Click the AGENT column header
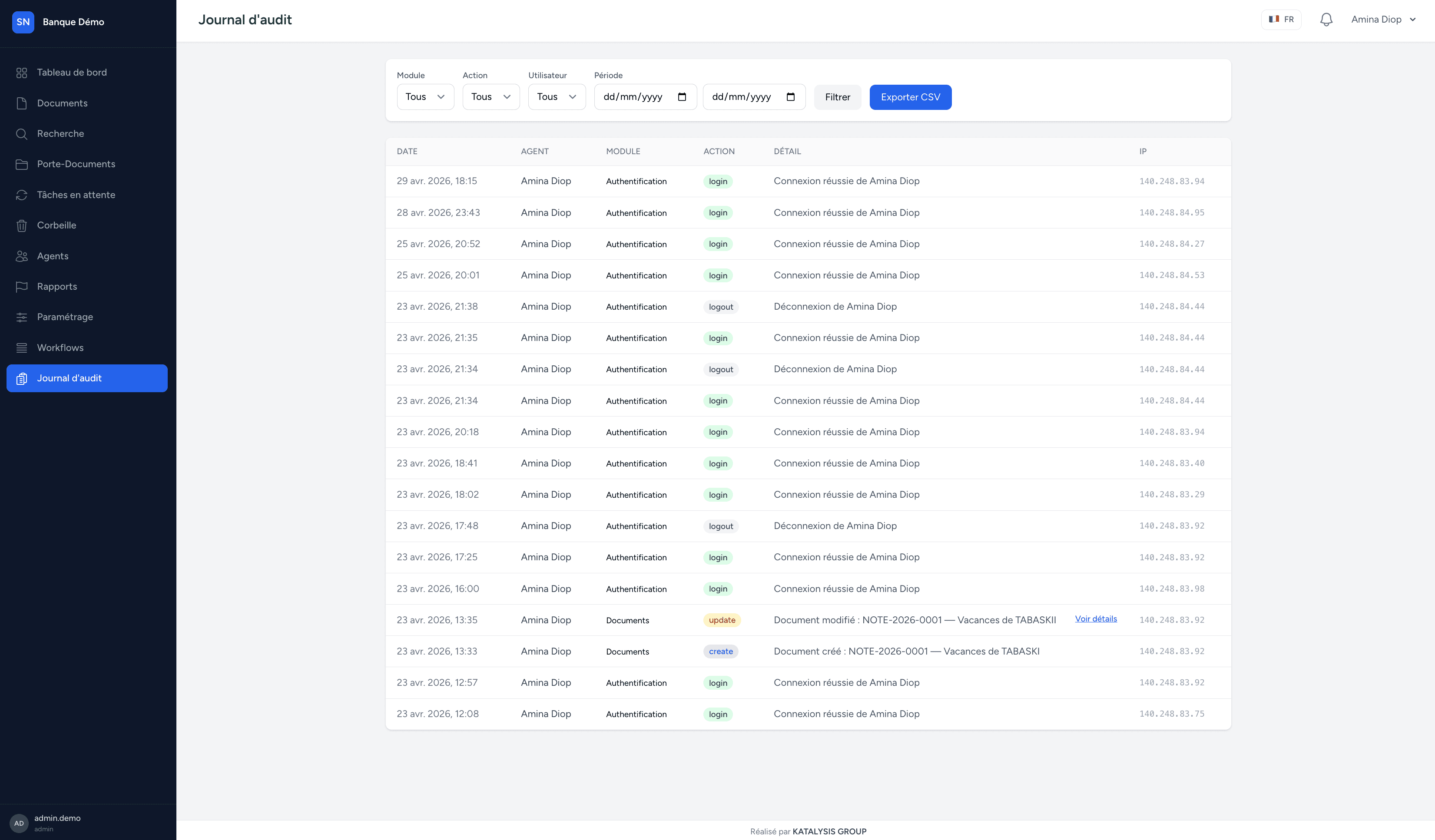 (535, 152)
